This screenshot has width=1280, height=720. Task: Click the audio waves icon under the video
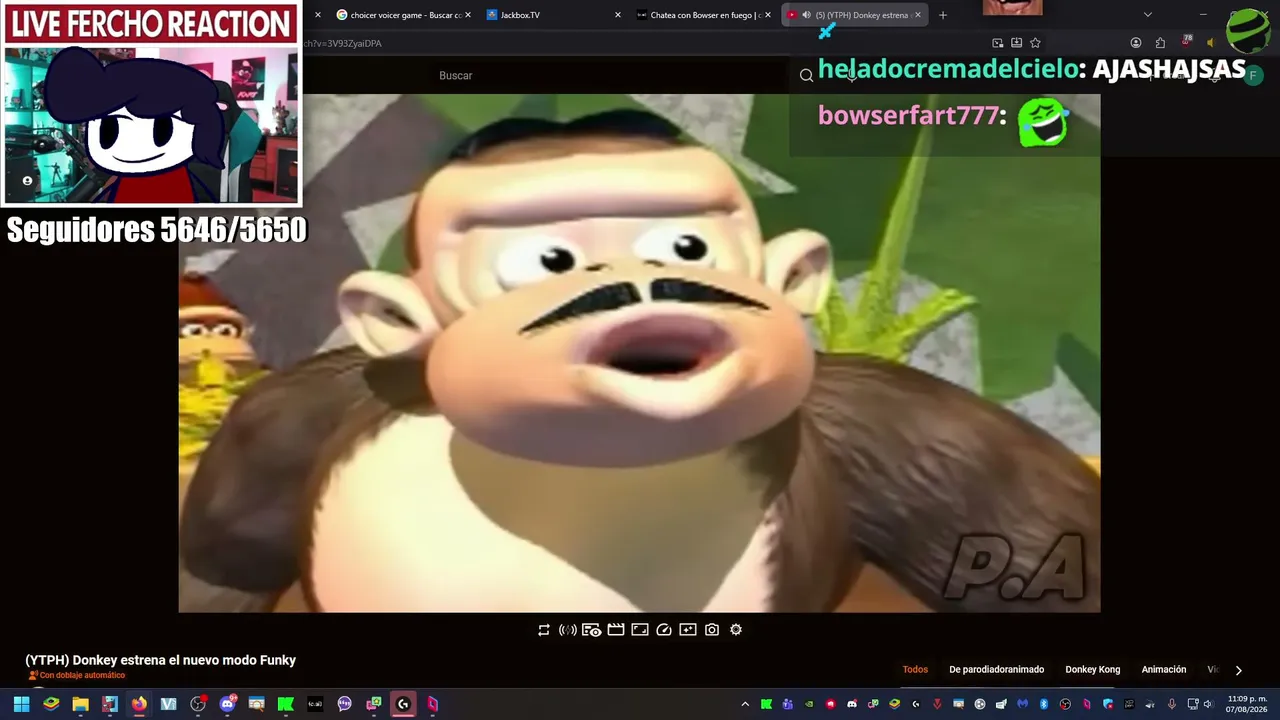[x=567, y=630]
